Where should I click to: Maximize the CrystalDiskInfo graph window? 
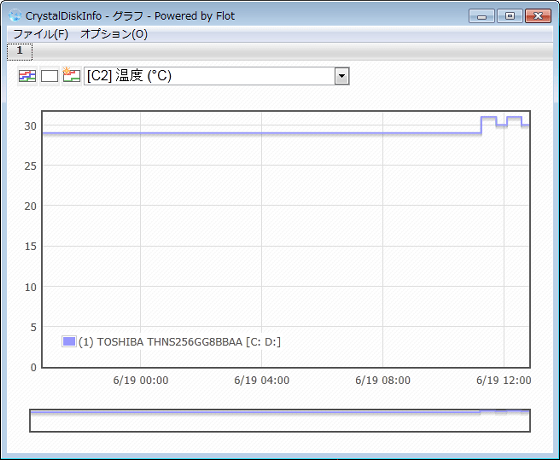click(510, 16)
